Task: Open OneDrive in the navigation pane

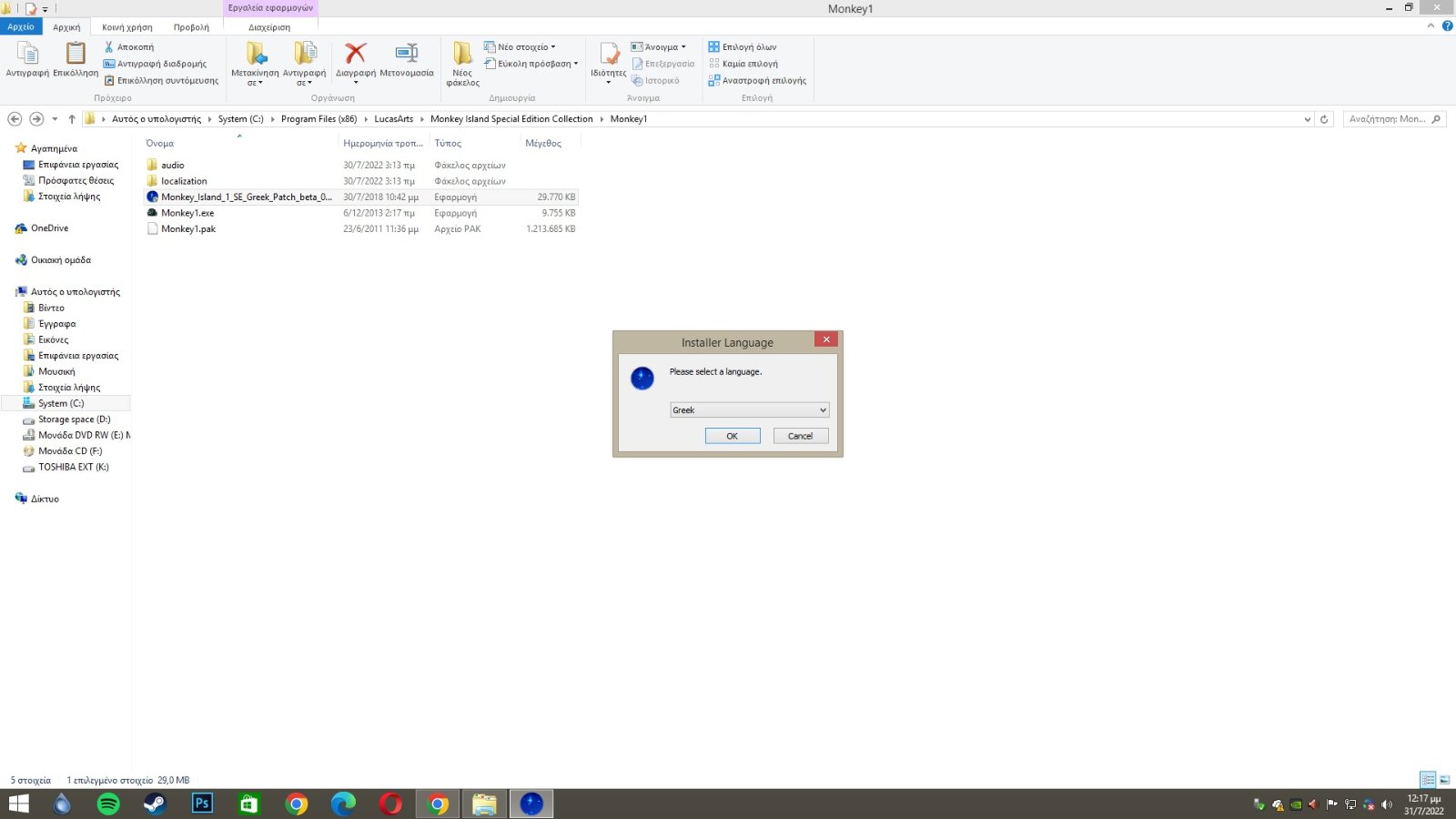Action: [x=49, y=228]
